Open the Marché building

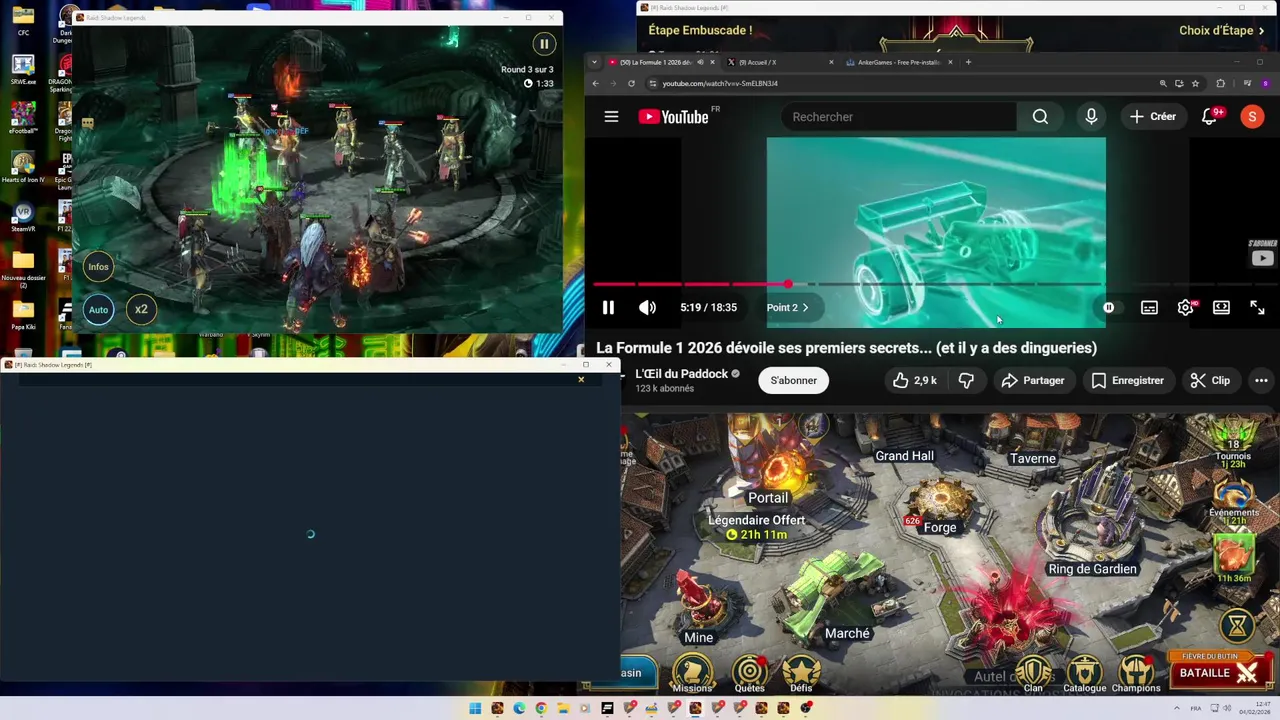pyautogui.click(x=847, y=634)
